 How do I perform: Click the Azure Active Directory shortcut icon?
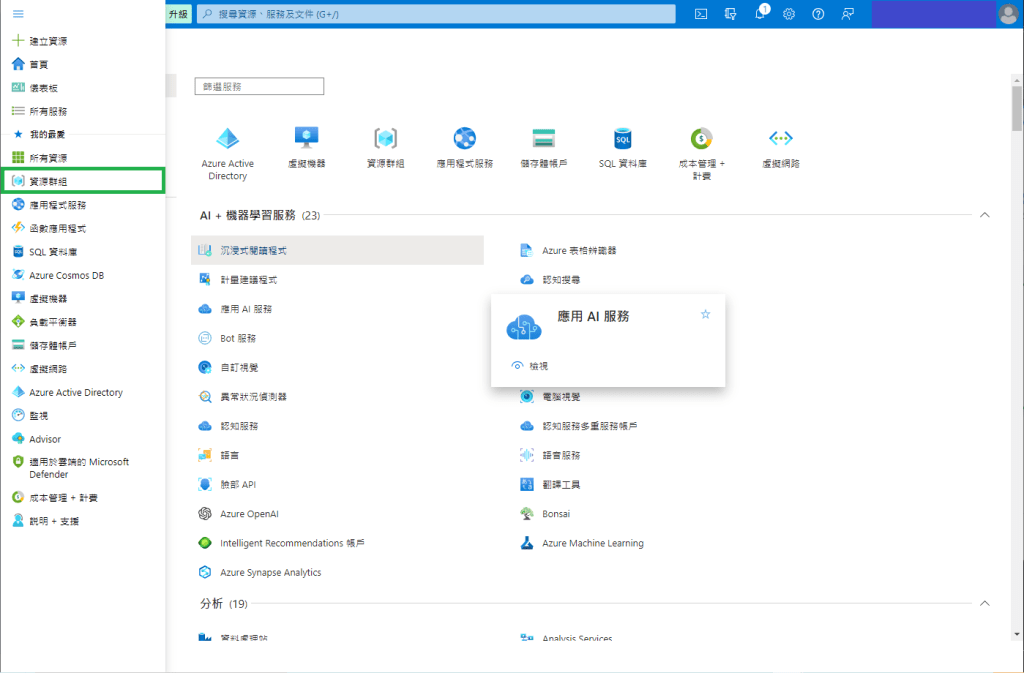(x=228, y=139)
